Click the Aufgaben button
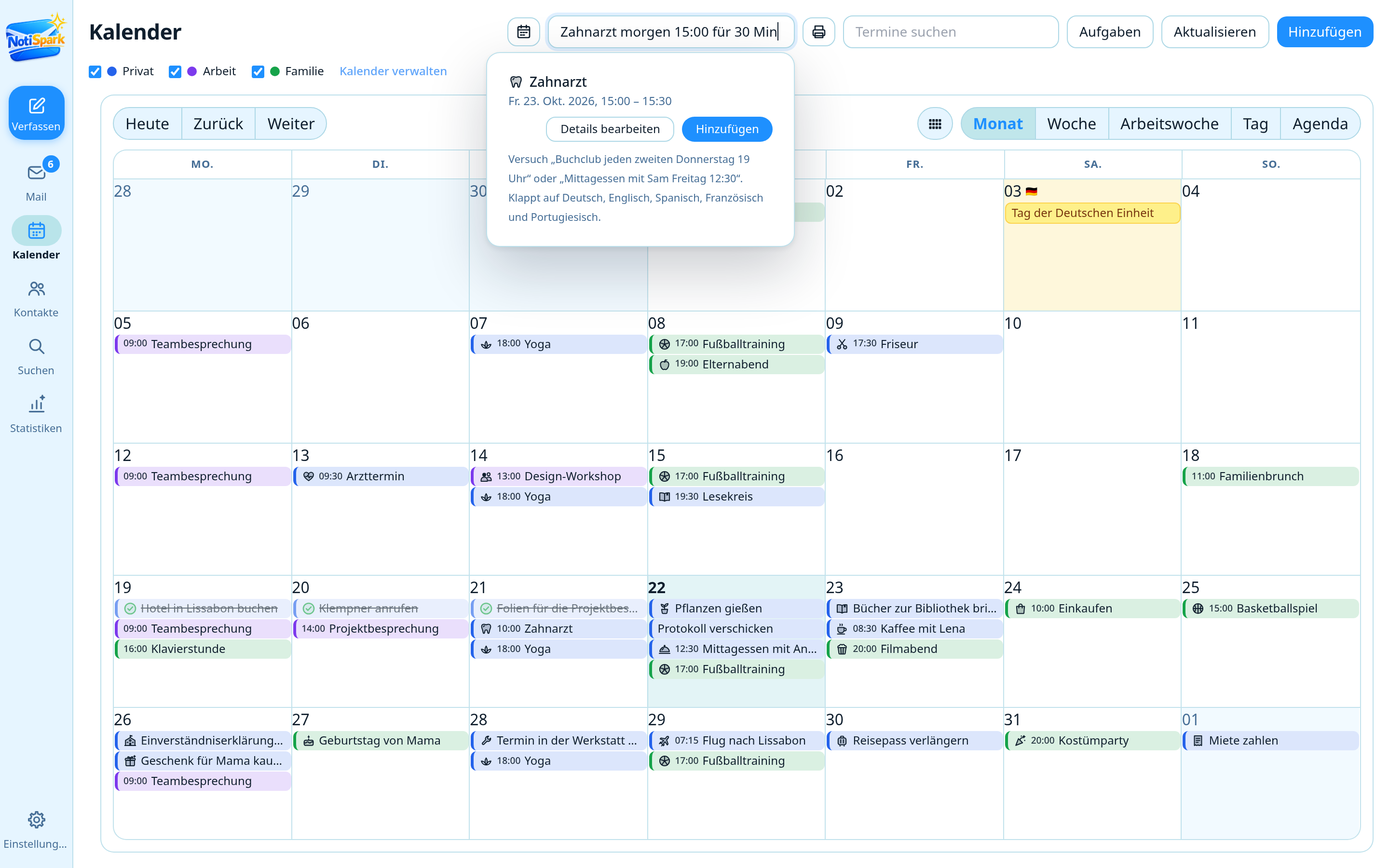This screenshot has height=868, width=1389. [x=1109, y=31]
